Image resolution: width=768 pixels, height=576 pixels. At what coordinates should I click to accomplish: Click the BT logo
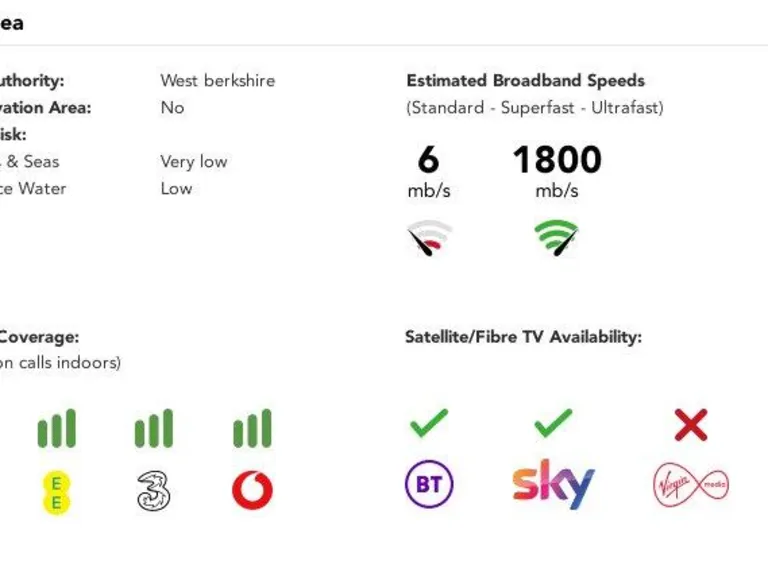(429, 485)
